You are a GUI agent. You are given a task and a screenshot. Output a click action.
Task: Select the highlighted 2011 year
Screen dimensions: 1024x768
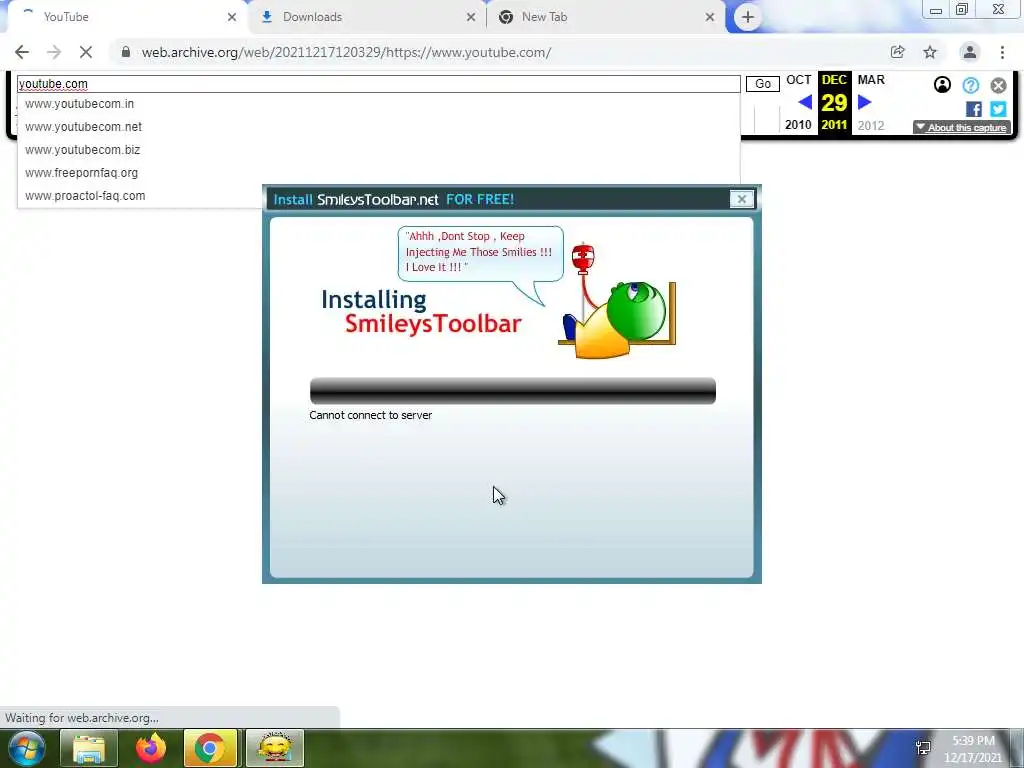pos(834,125)
